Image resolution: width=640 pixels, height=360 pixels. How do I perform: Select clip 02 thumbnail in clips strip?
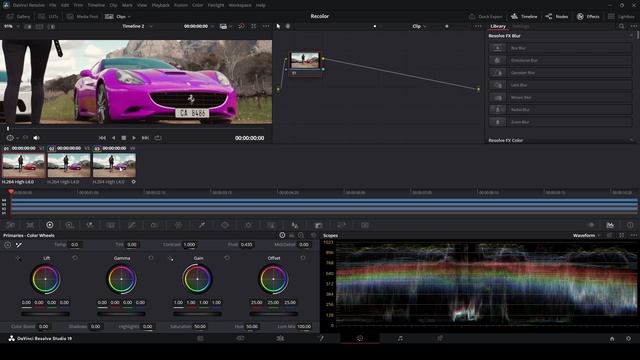(x=69, y=165)
